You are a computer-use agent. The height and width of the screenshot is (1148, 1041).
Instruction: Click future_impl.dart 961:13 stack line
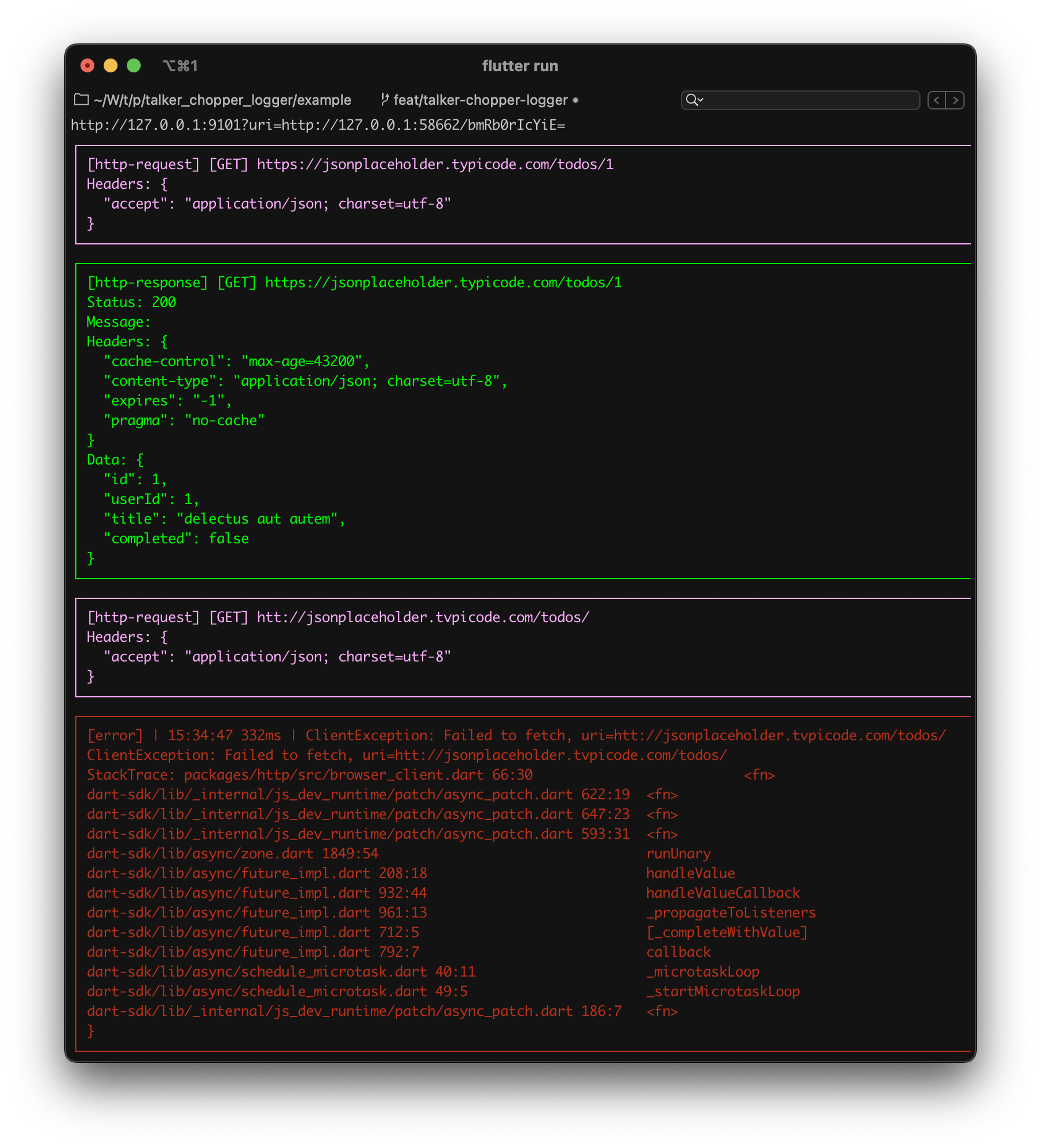[x=257, y=913]
